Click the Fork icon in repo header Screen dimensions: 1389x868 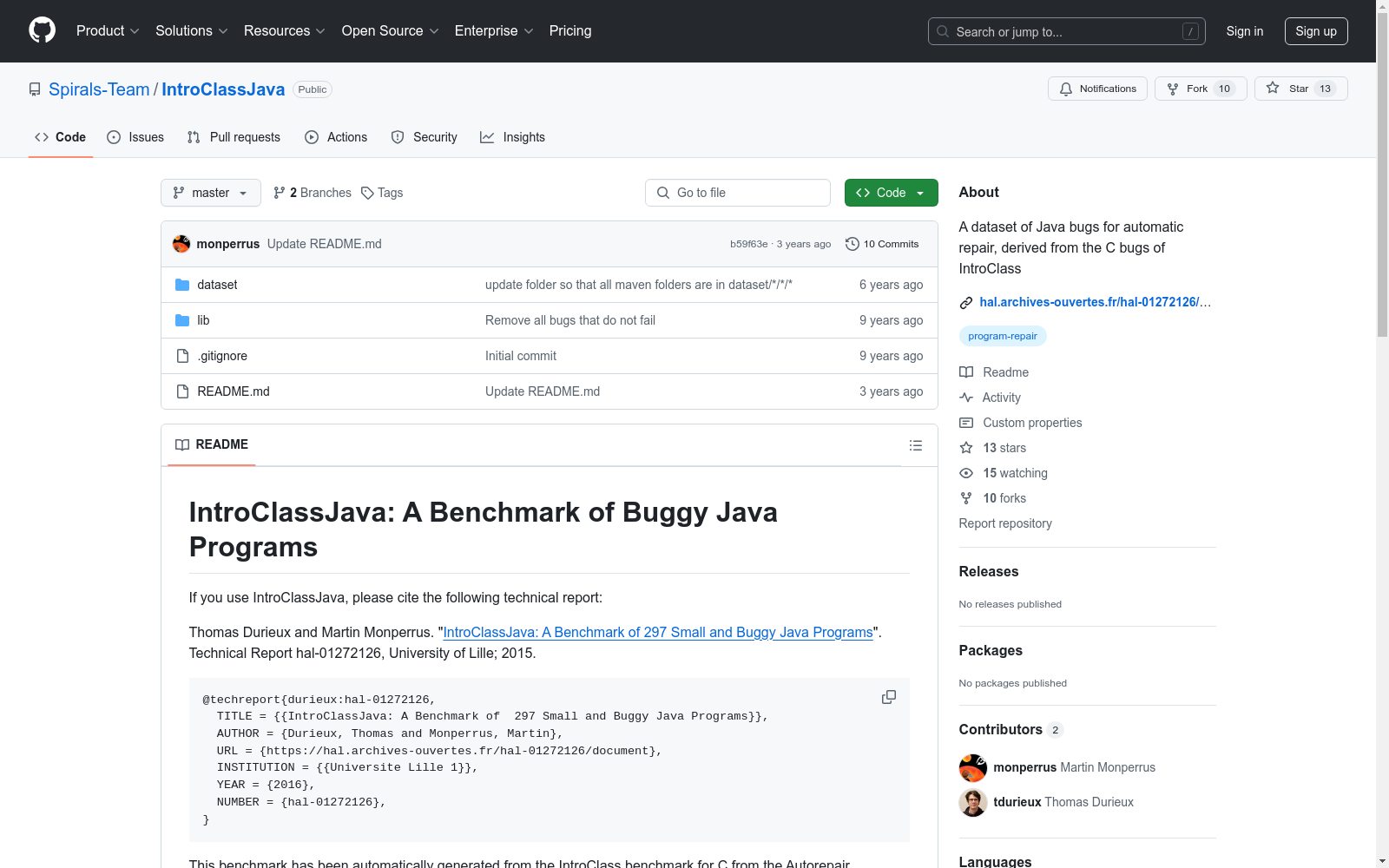[x=1173, y=89]
